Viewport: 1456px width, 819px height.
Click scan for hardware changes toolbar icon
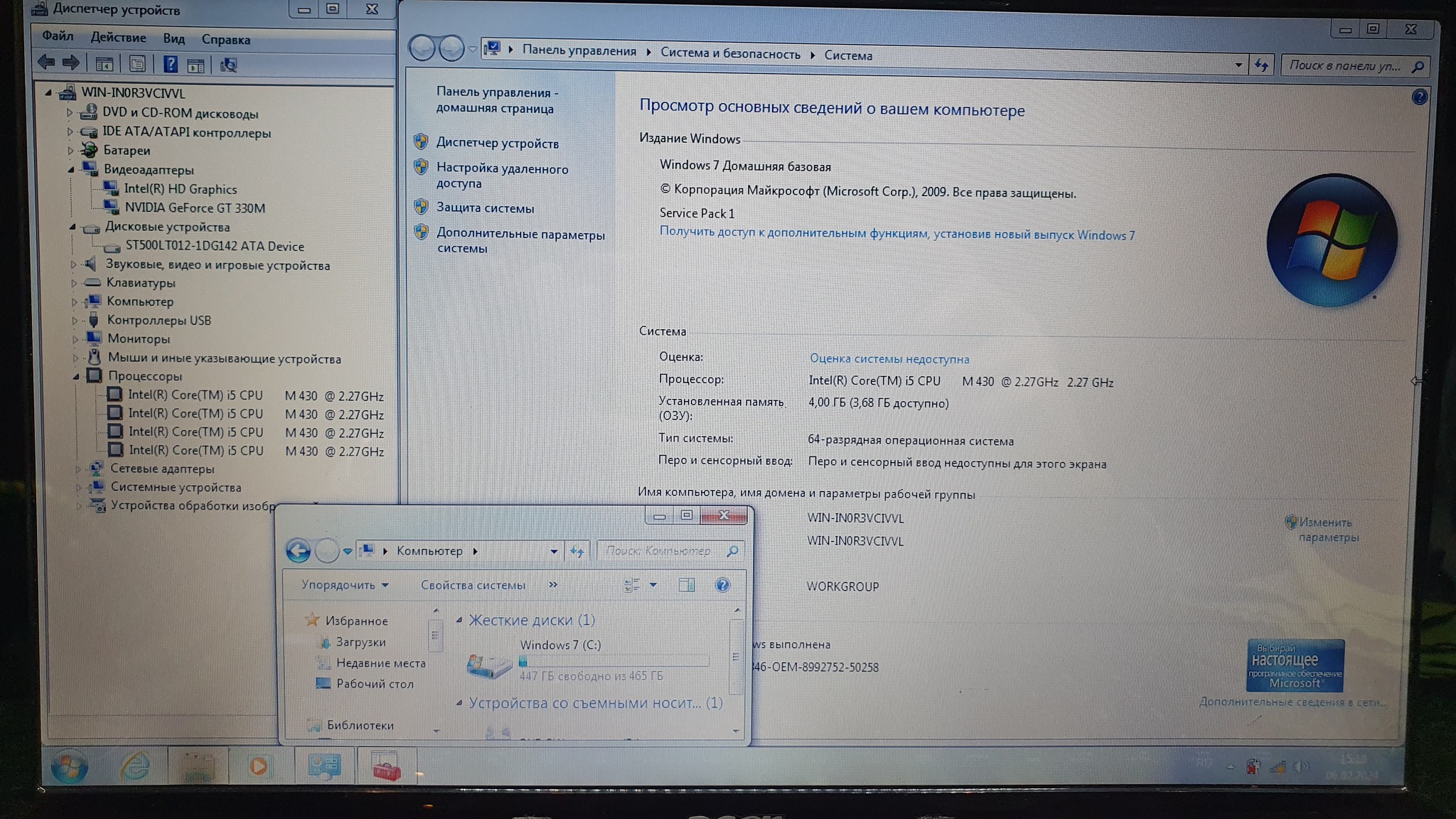point(228,65)
